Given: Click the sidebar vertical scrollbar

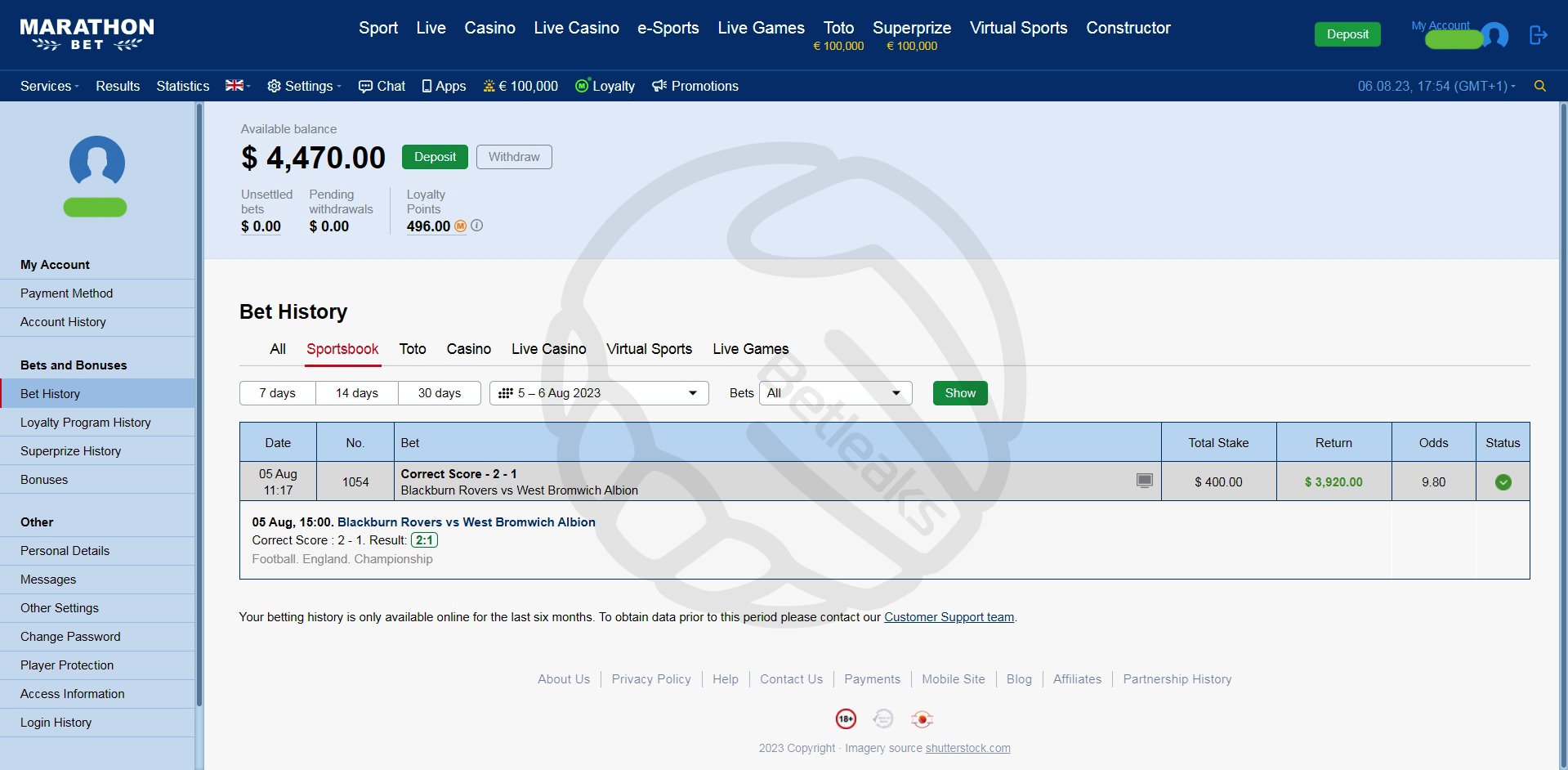Looking at the screenshot, I should pyautogui.click(x=199, y=405).
